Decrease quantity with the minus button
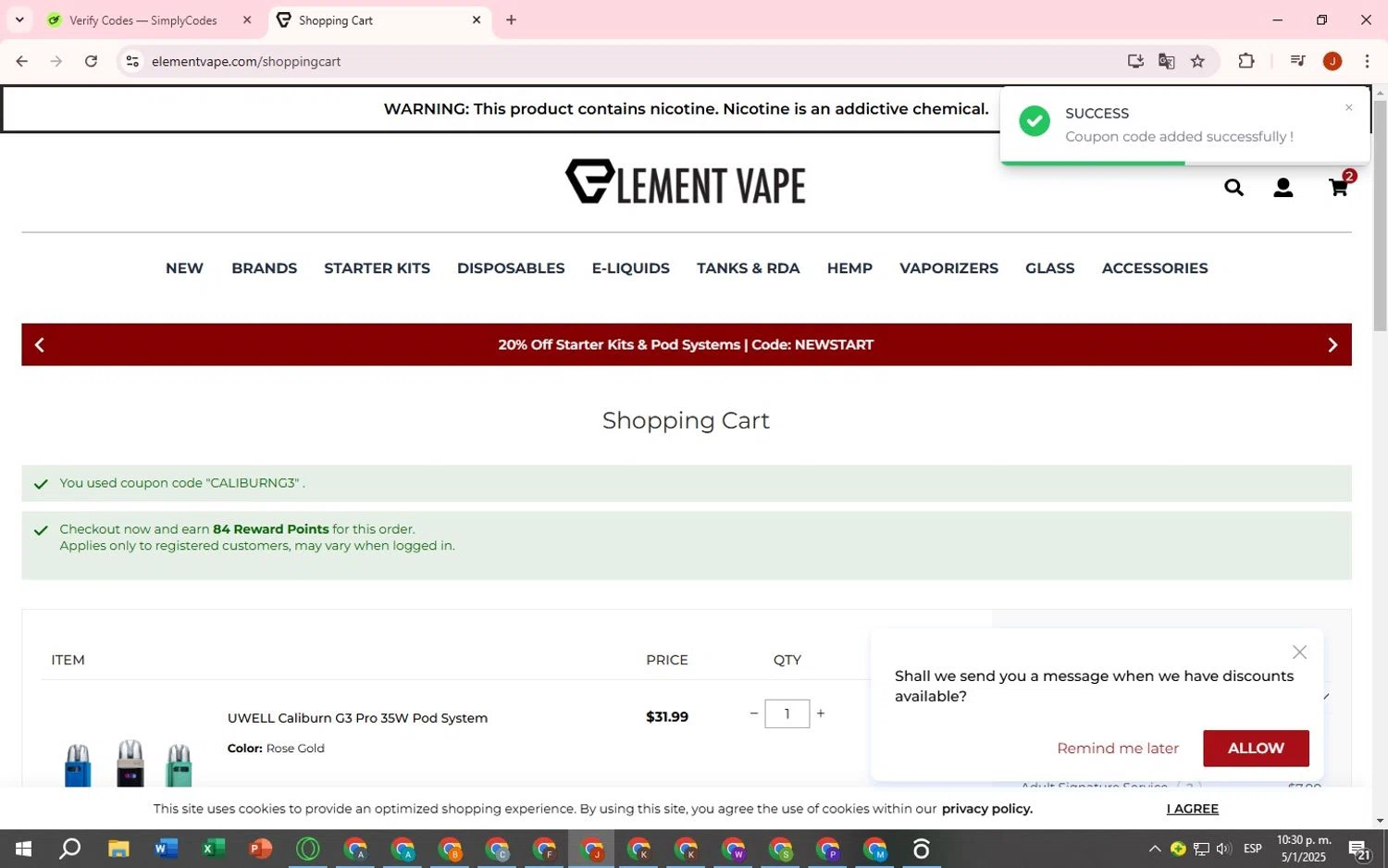 (x=753, y=713)
